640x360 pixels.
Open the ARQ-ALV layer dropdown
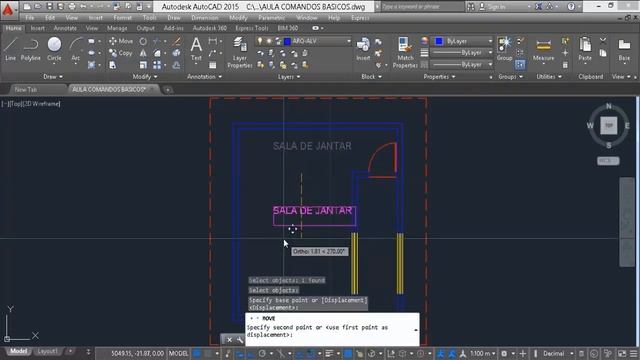(303, 41)
